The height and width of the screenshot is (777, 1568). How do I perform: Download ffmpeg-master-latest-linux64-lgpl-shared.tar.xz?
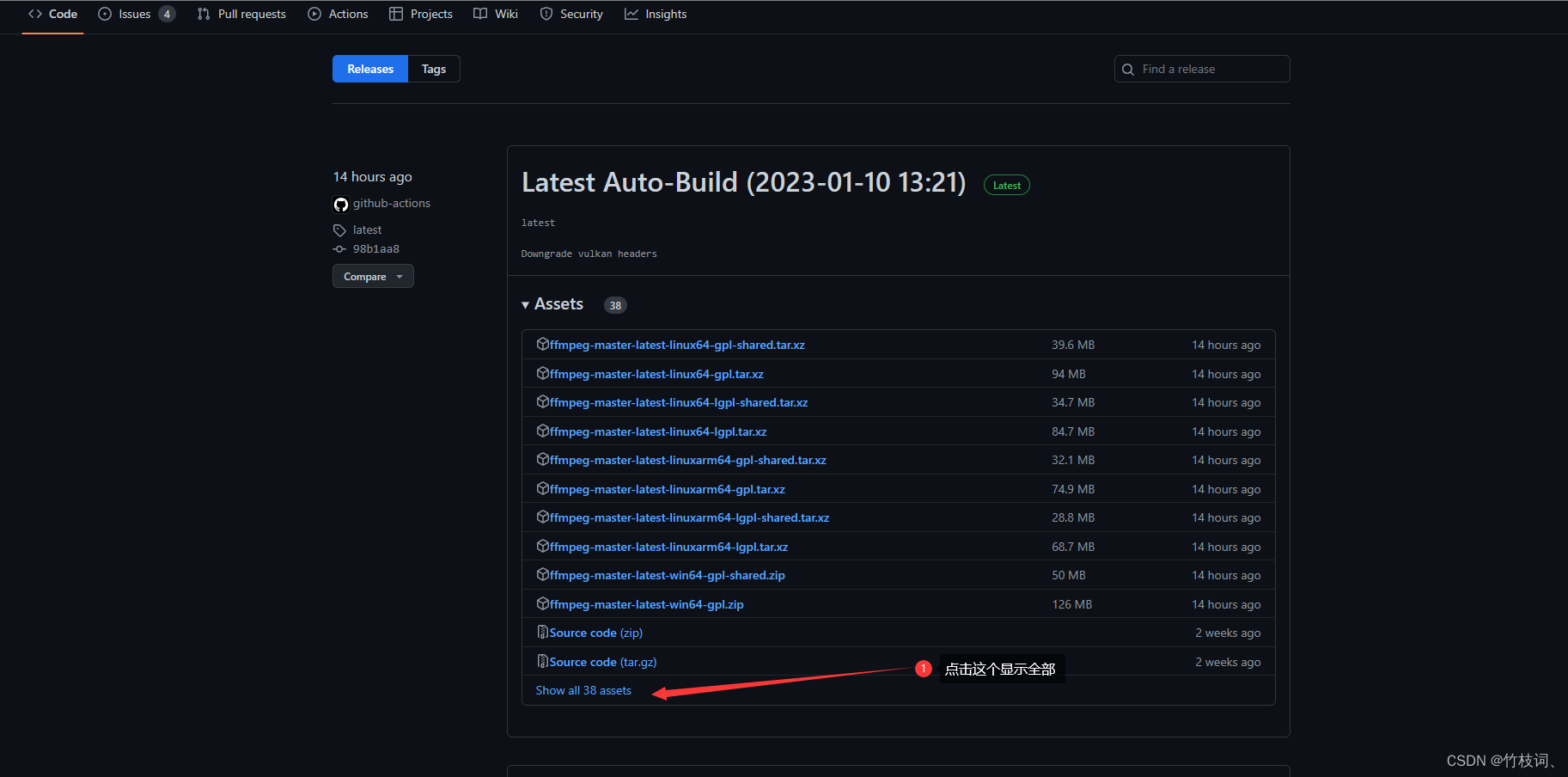(x=679, y=402)
